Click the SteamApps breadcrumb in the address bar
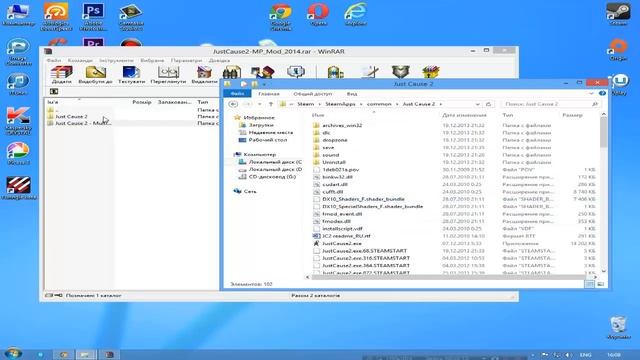 coord(340,104)
